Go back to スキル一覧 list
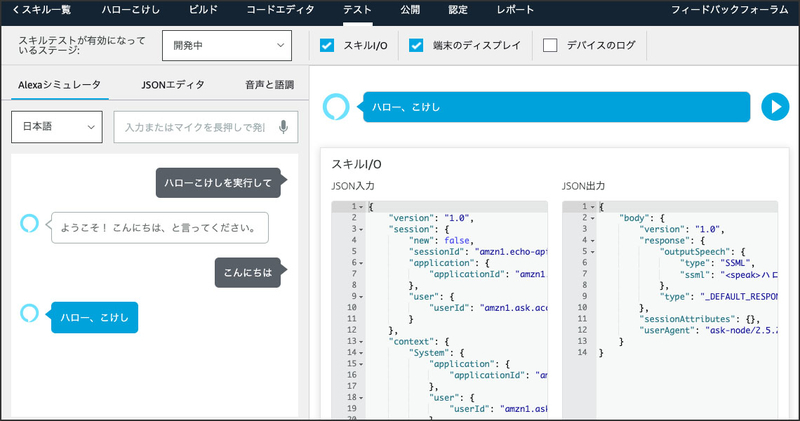This screenshot has width=800, height=421. (42, 10)
